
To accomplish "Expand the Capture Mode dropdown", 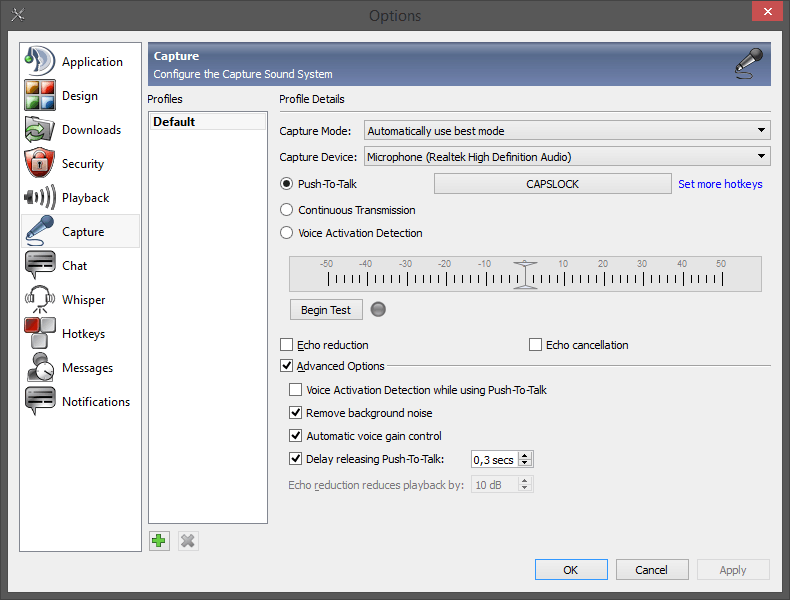I will pos(761,130).
